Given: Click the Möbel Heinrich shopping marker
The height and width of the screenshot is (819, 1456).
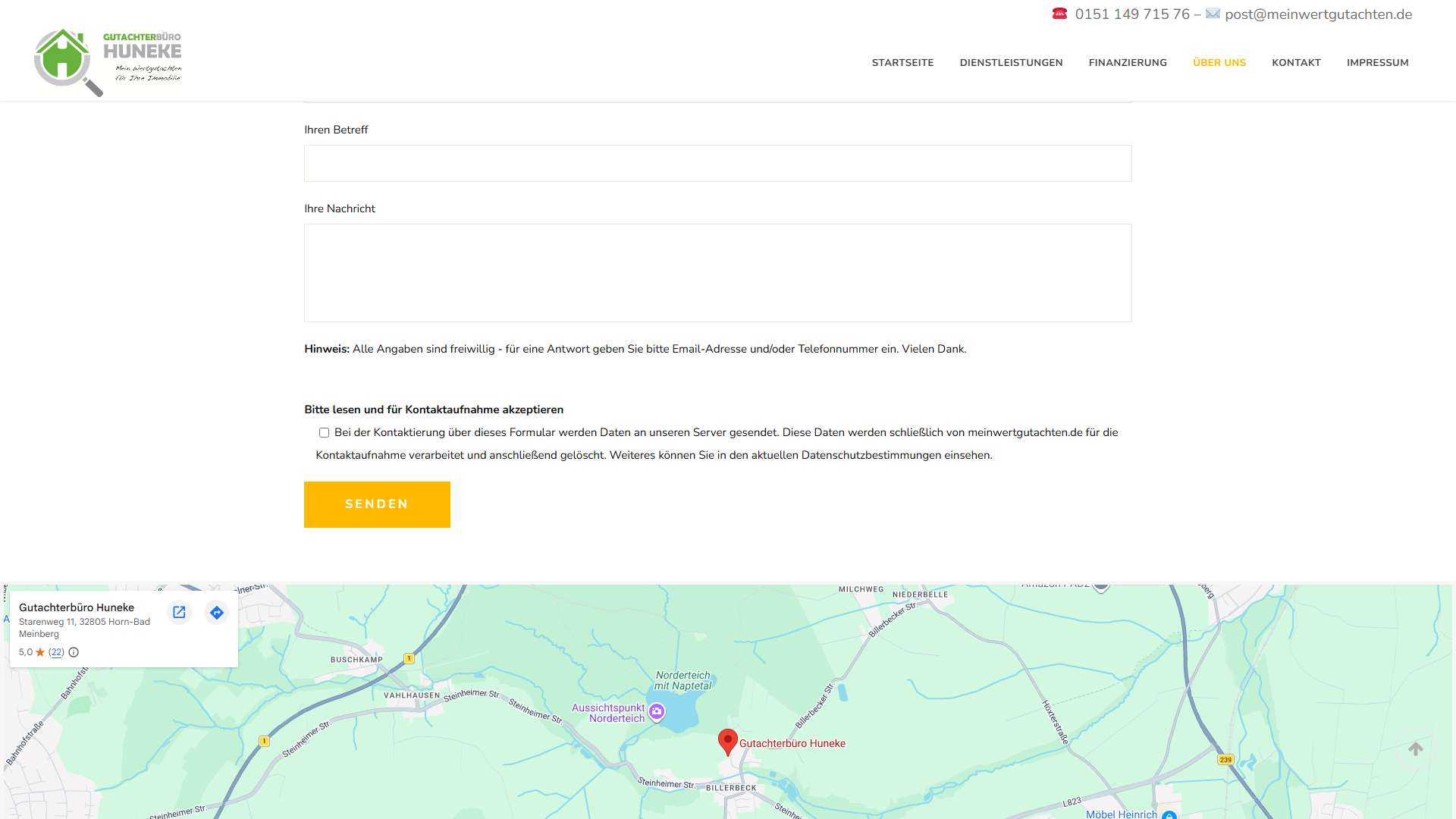Looking at the screenshot, I should [1169, 815].
